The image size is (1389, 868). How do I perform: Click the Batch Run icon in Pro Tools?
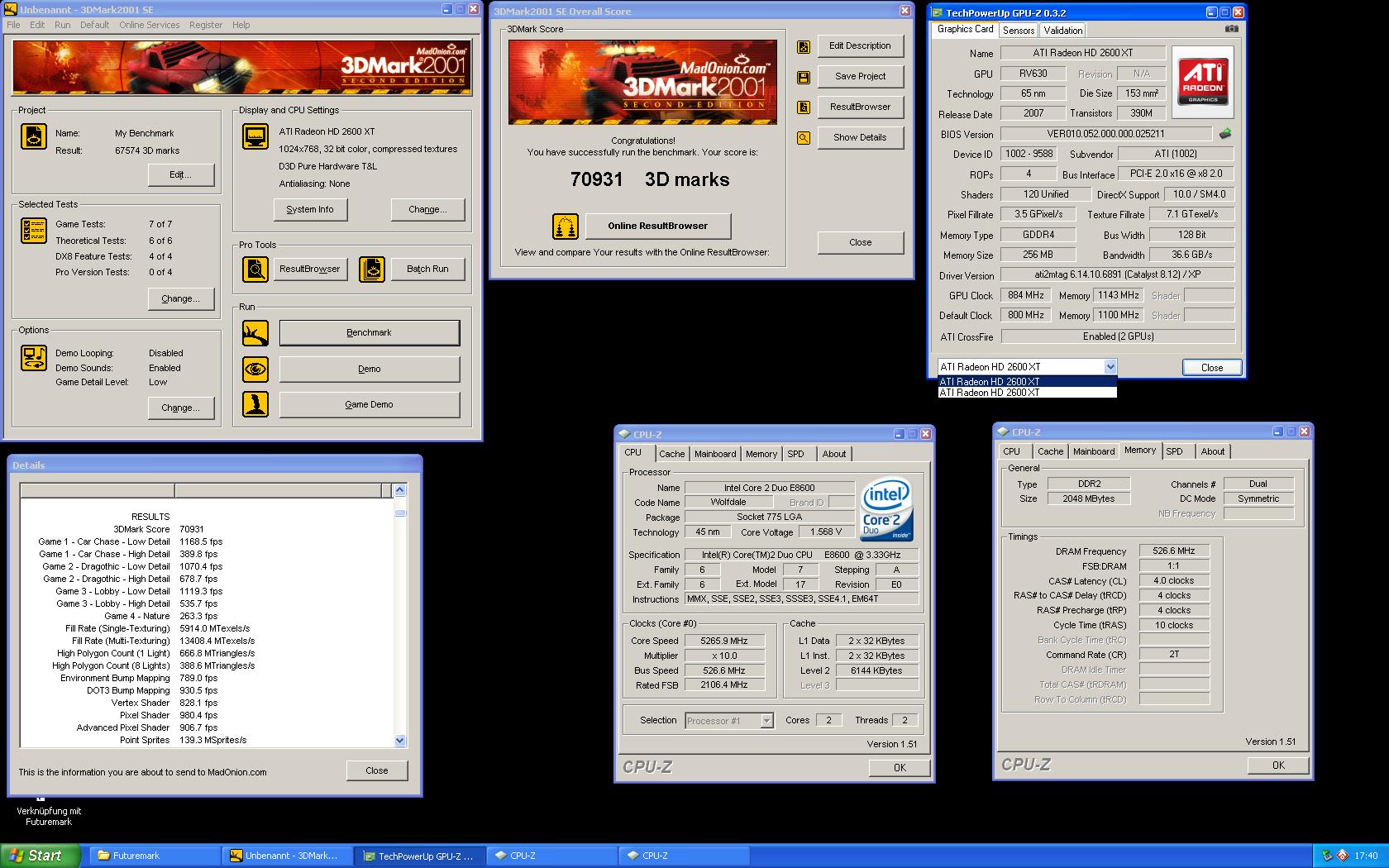pos(372,269)
